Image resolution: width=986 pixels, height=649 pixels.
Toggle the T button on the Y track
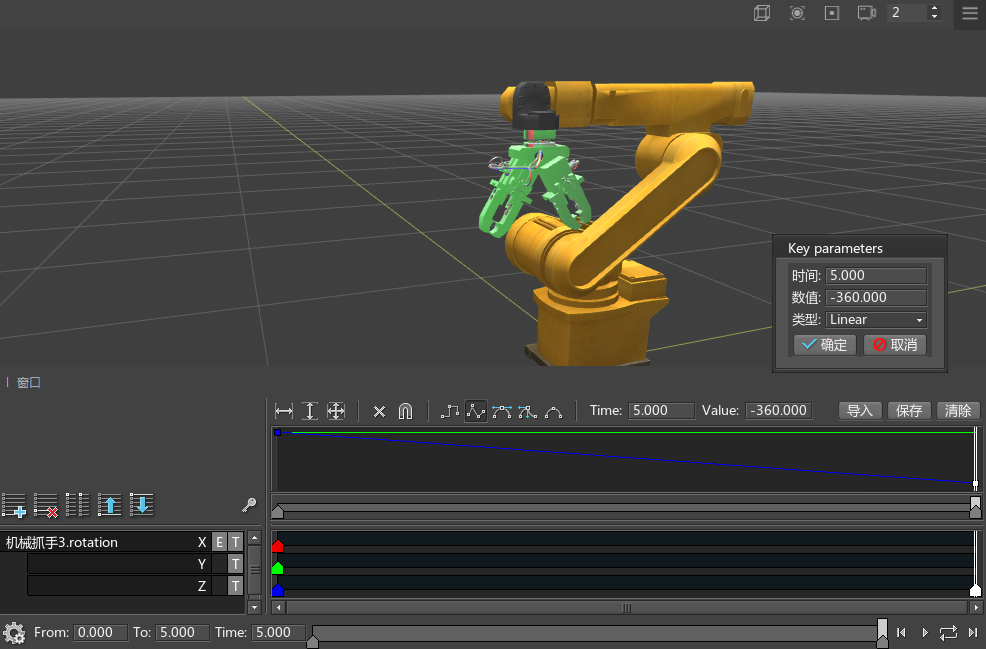click(235, 564)
